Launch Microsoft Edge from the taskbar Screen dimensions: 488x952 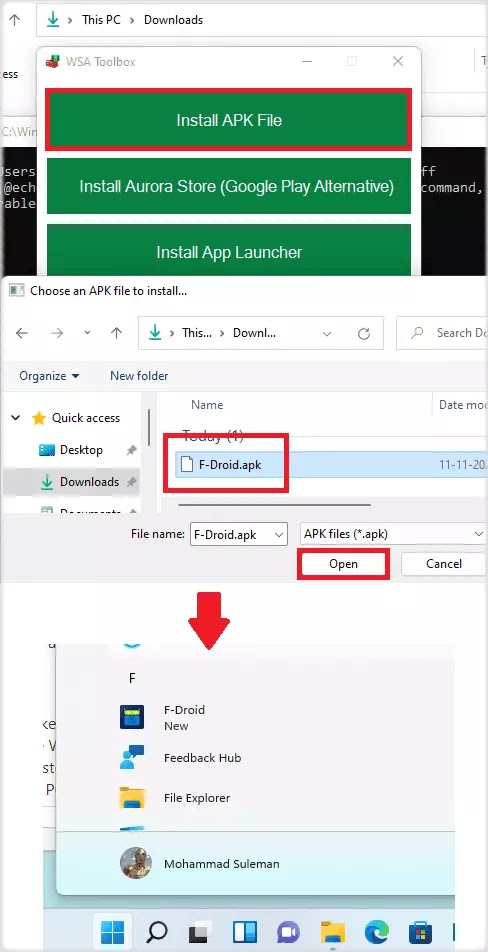pyautogui.click(x=376, y=931)
